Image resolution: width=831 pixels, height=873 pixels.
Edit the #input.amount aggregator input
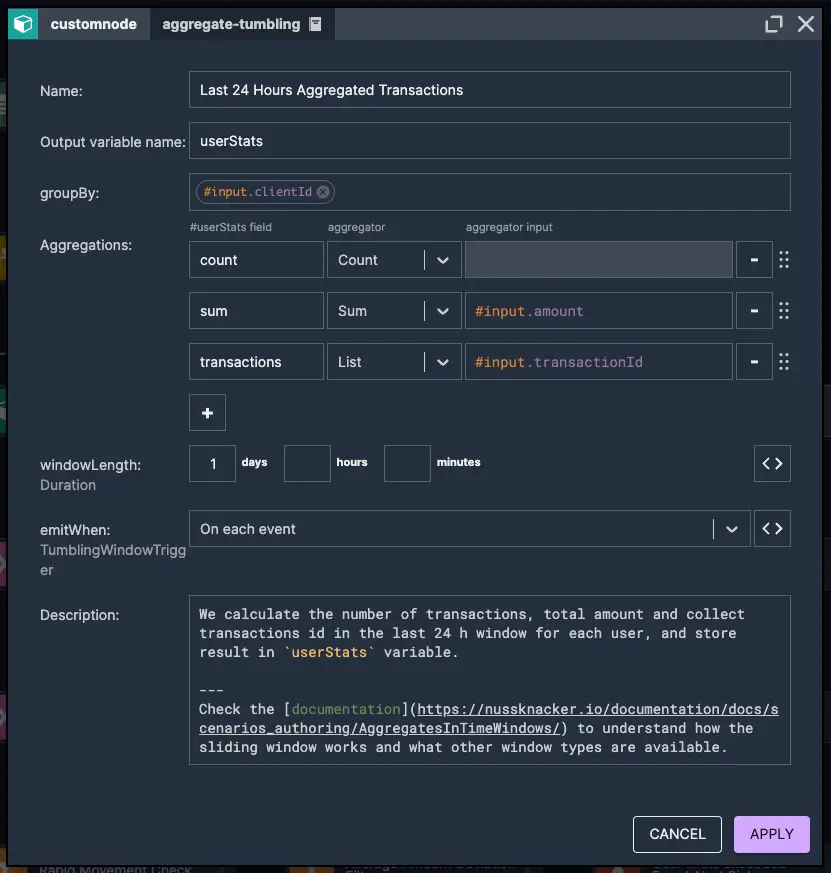click(599, 311)
